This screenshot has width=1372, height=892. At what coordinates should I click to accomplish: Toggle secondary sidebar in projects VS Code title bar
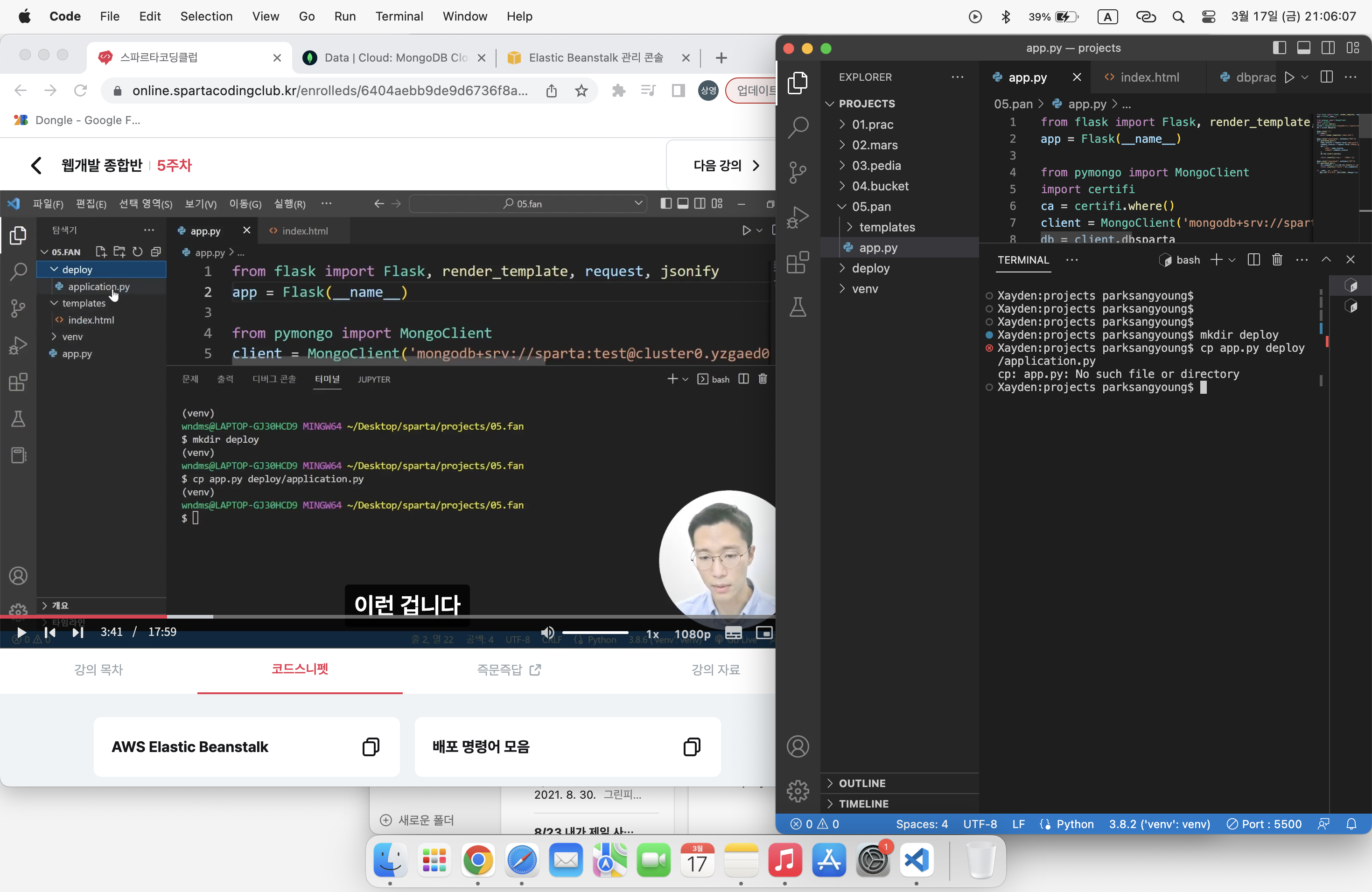[x=1328, y=48]
